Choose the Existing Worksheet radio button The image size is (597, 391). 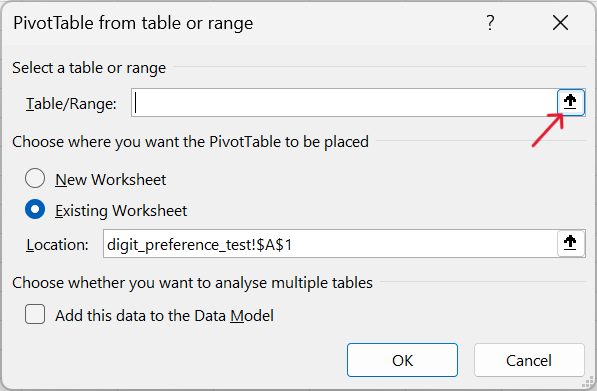click(35, 209)
